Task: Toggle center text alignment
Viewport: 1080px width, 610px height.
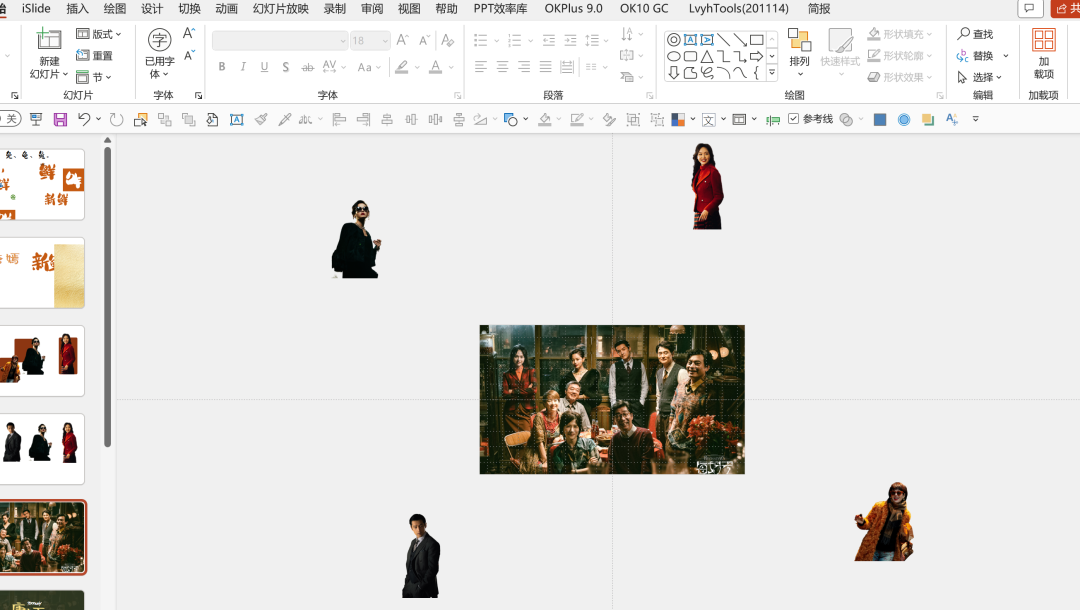Action: pyautogui.click(x=503, y=67)
